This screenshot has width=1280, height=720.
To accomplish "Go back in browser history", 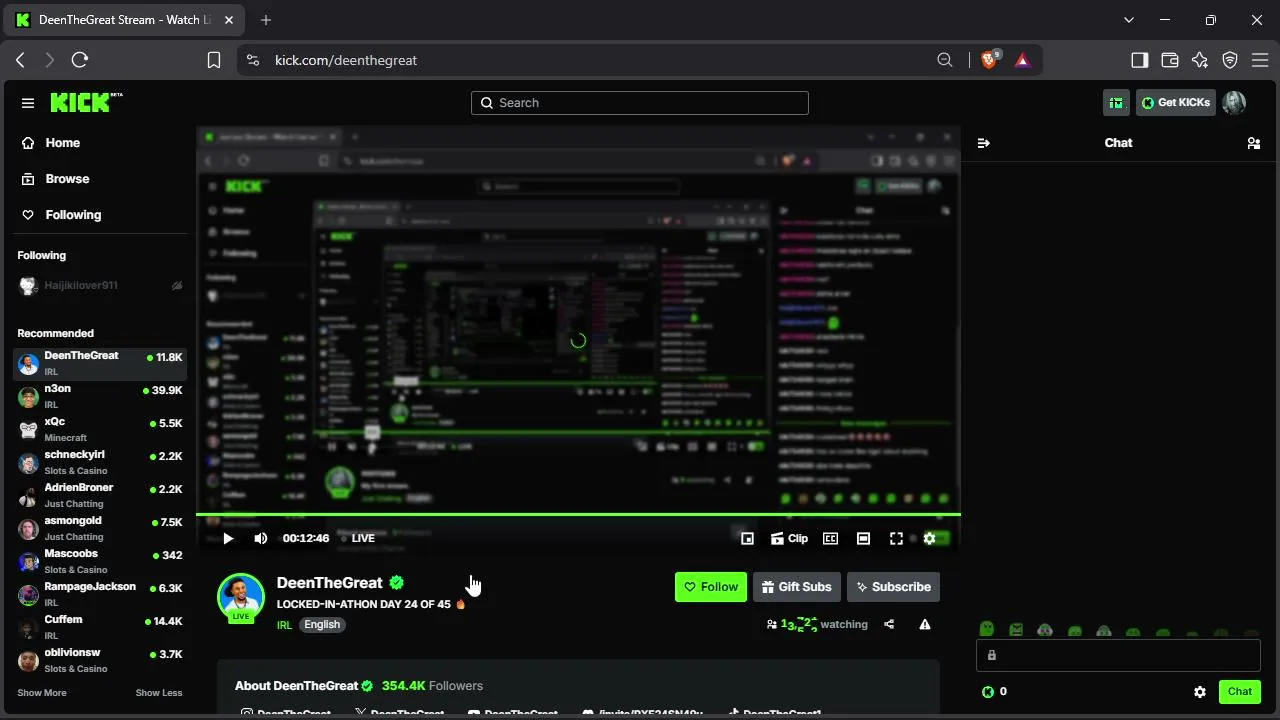I will (20, 60).
